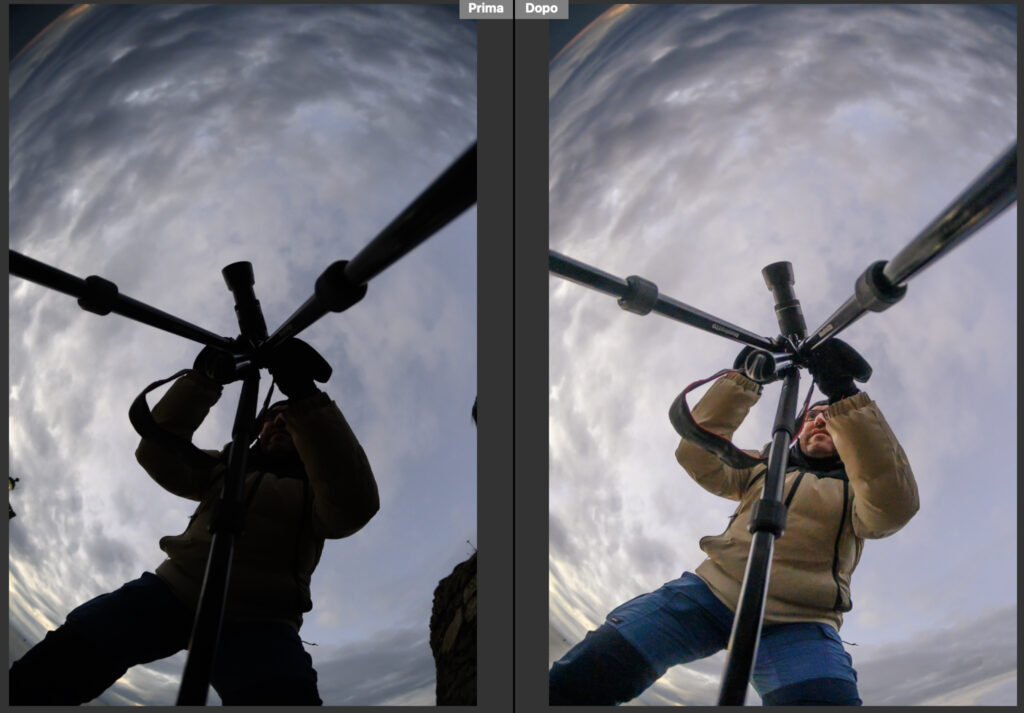The image size is (1024, 713).
Task: Click the Dopo label
Action: click(x=541, y=8)
